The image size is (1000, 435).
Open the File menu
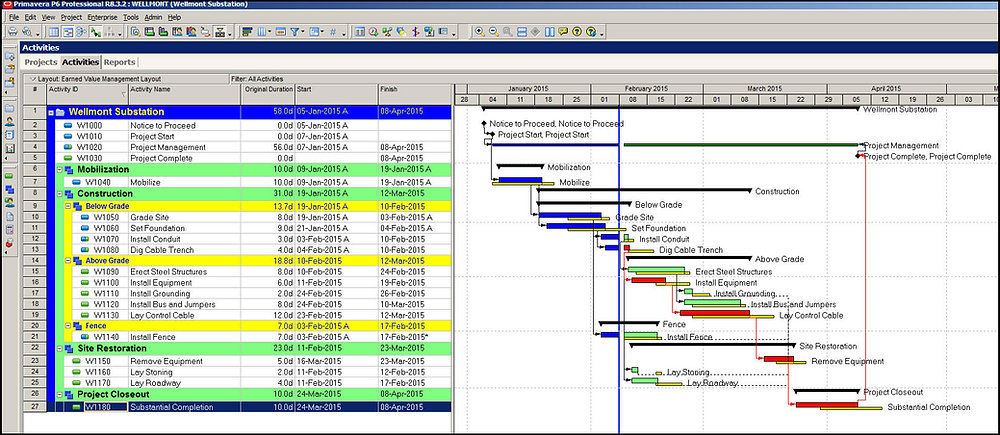14,17
